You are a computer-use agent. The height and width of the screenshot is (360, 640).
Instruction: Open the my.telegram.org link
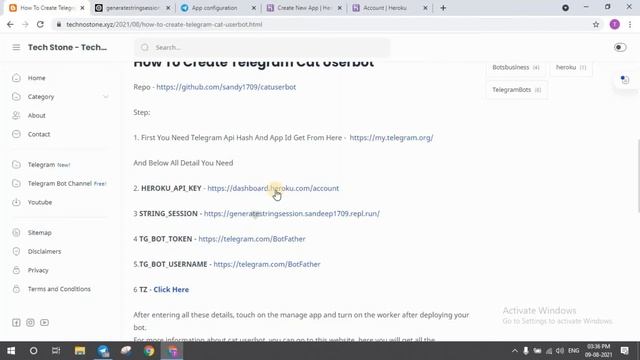point(391,138)
